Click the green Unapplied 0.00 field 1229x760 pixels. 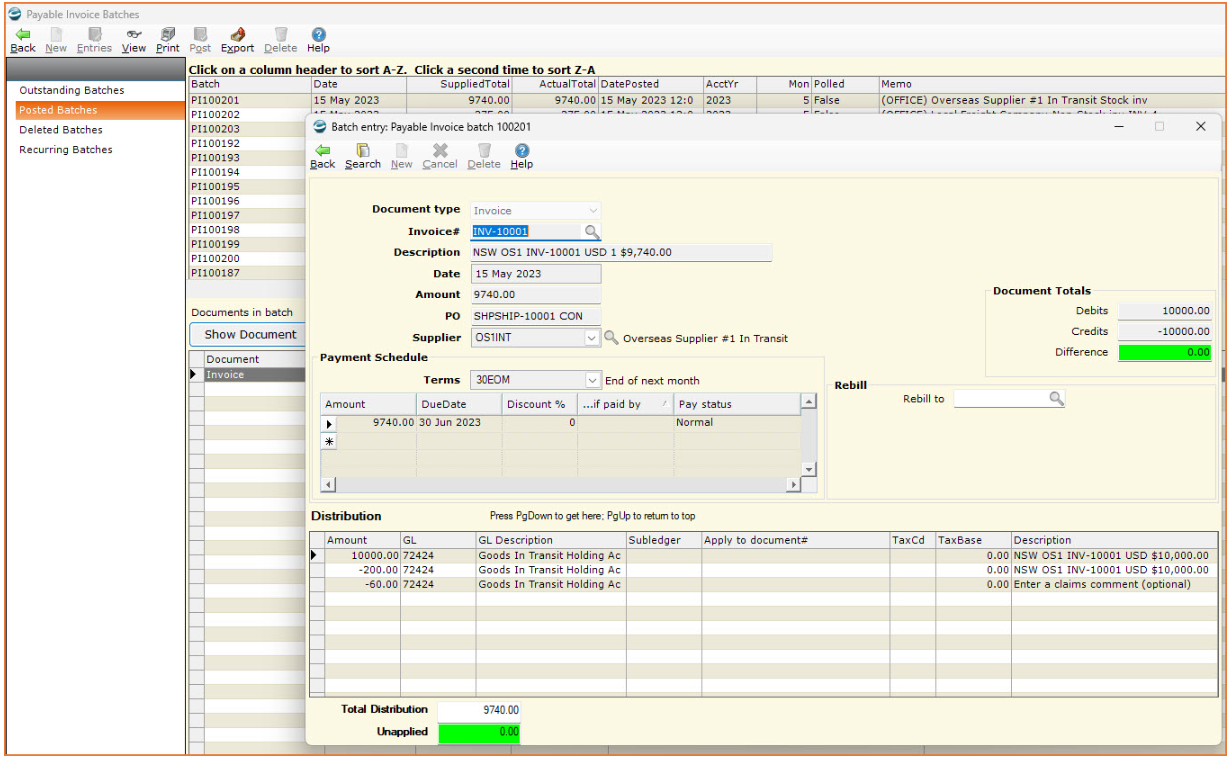pyautogui.click(x=479, y=732)
